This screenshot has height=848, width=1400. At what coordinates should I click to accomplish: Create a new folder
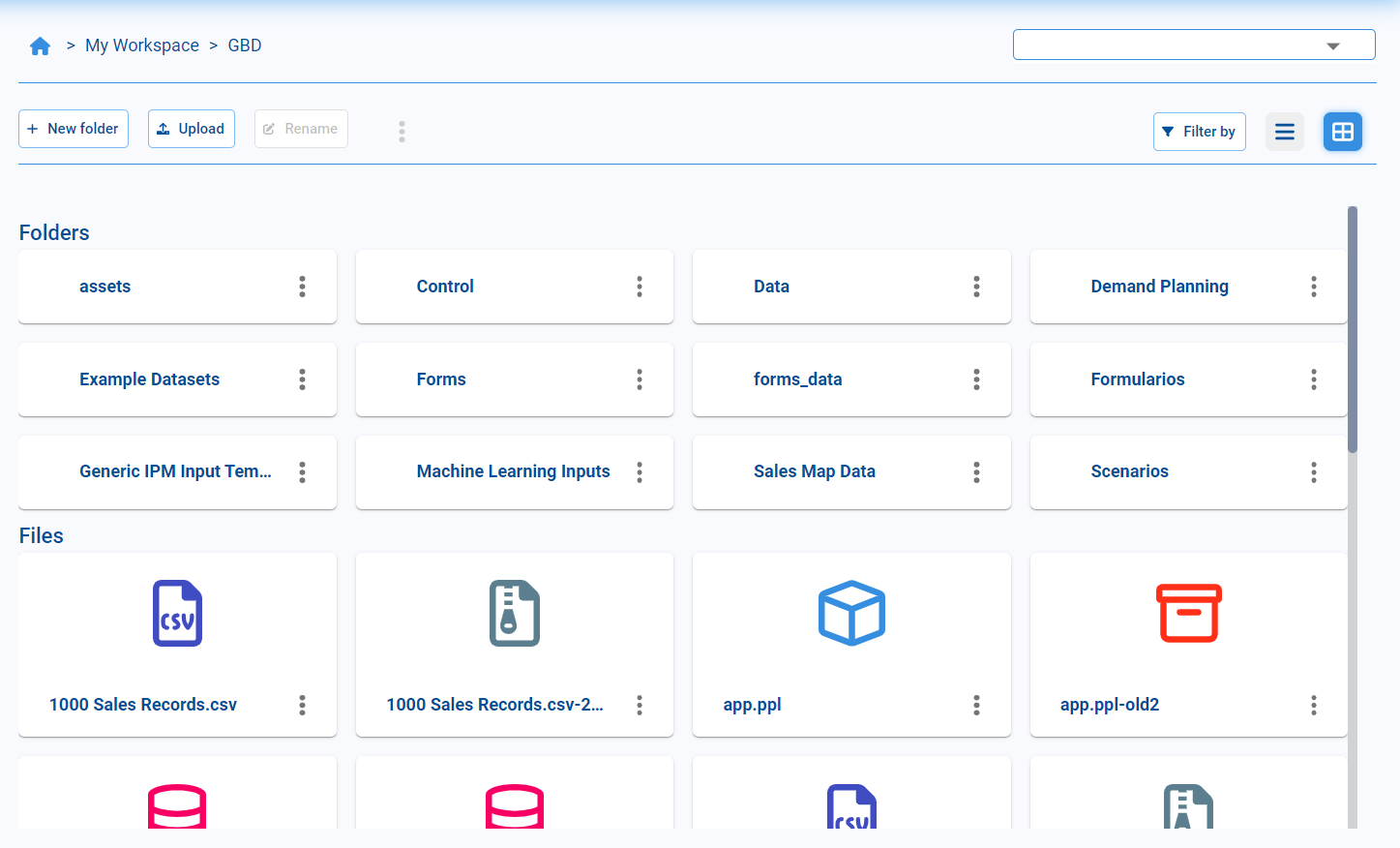point(73,128)
